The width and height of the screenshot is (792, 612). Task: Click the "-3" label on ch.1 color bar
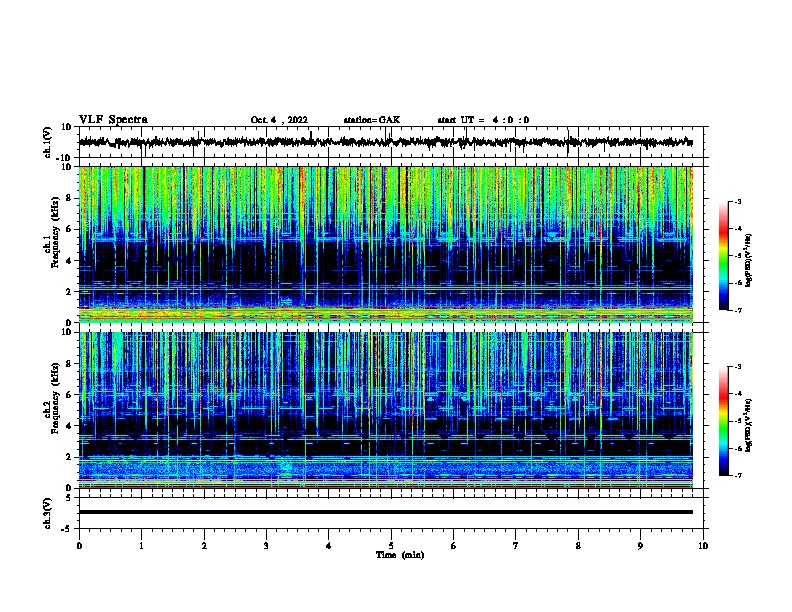coord(737,202)
